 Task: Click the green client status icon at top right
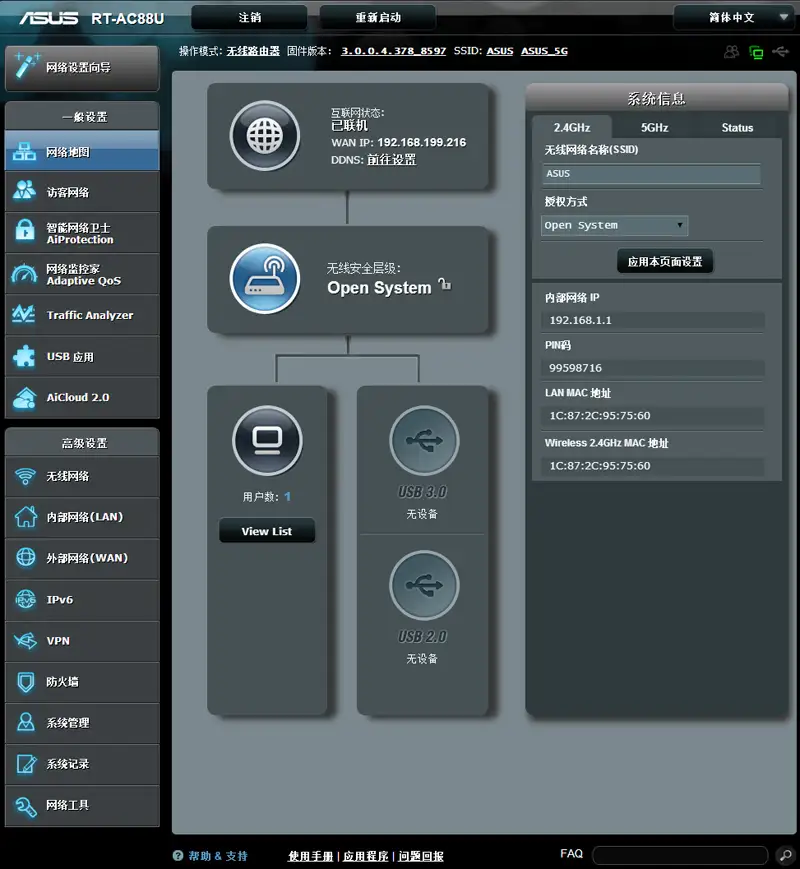coord(756,52)
